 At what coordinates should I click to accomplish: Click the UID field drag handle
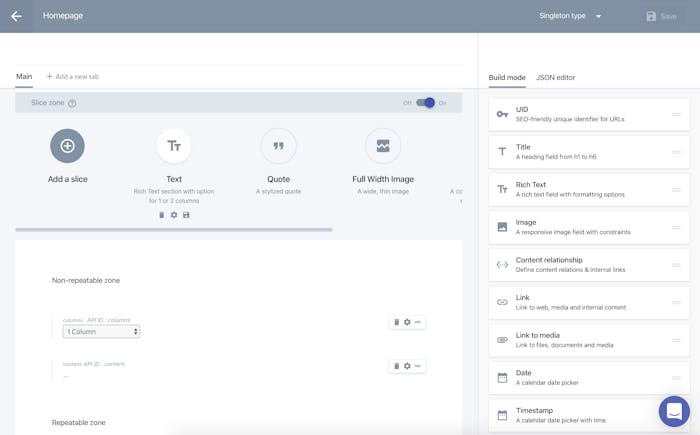pyautogui.click(x=676, y=115)
